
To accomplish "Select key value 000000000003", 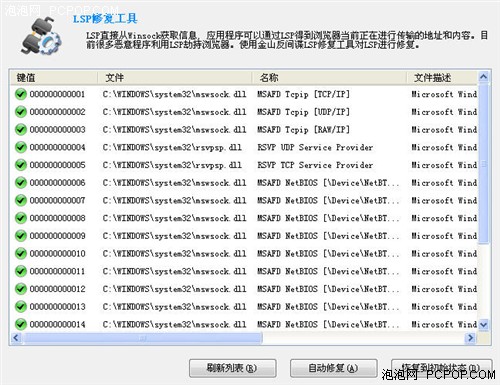I will pyautogui.click(x=57, y=130).
